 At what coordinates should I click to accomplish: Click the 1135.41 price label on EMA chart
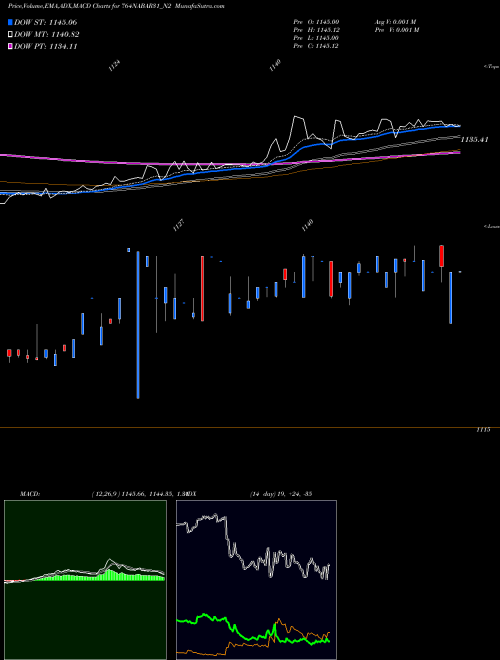point(475,139)
